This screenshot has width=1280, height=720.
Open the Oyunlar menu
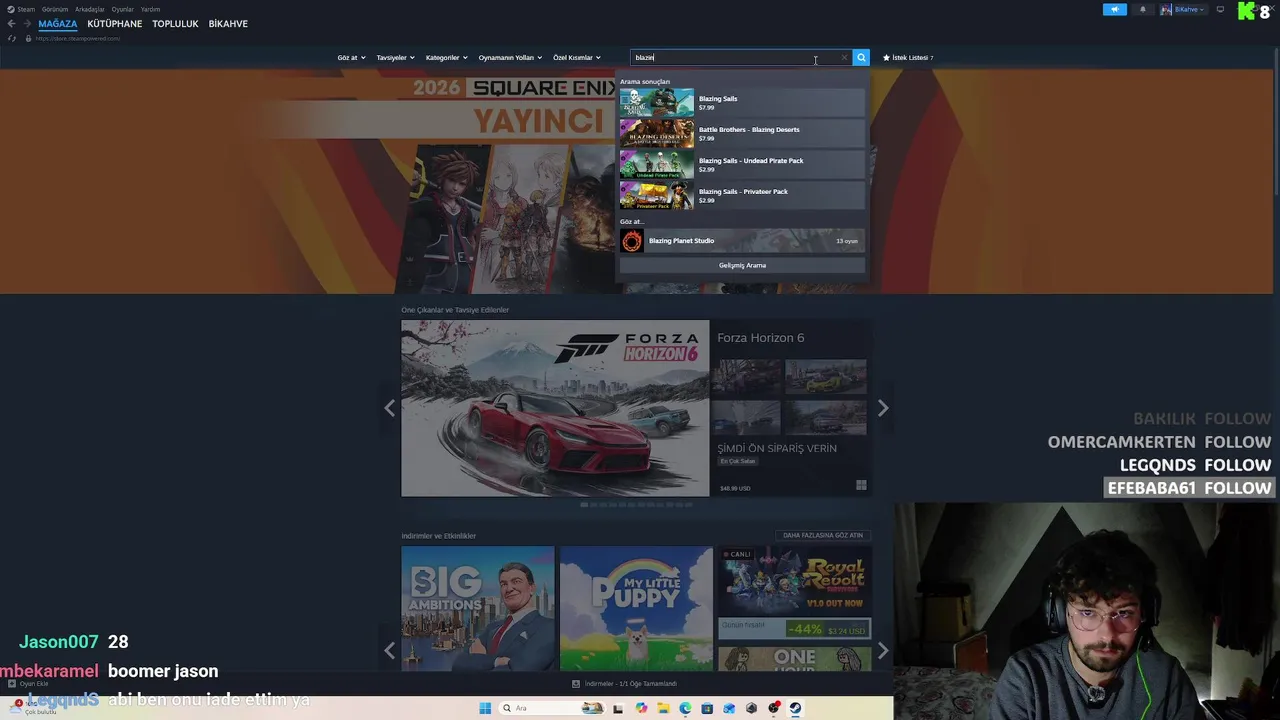(x=122, y=9)
